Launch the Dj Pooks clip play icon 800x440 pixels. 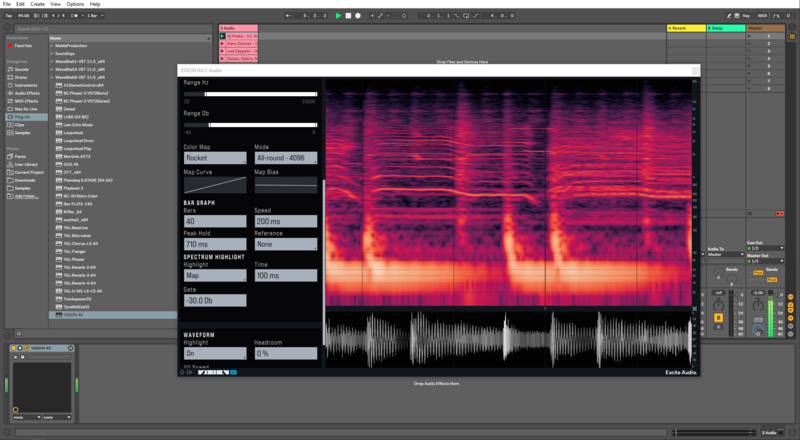223,36
